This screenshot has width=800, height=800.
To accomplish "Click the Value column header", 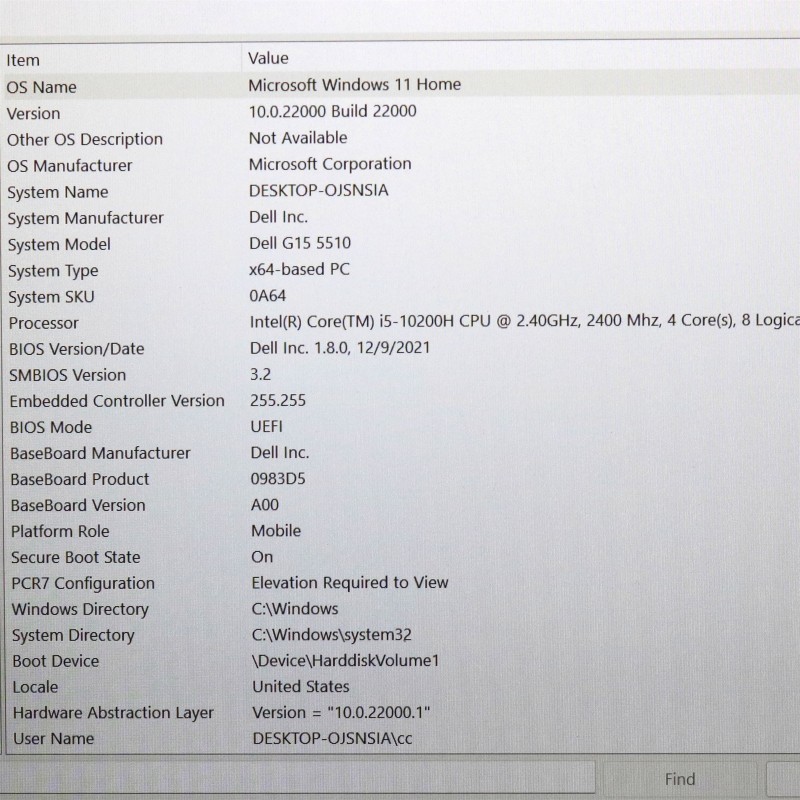I will (268, 59).
